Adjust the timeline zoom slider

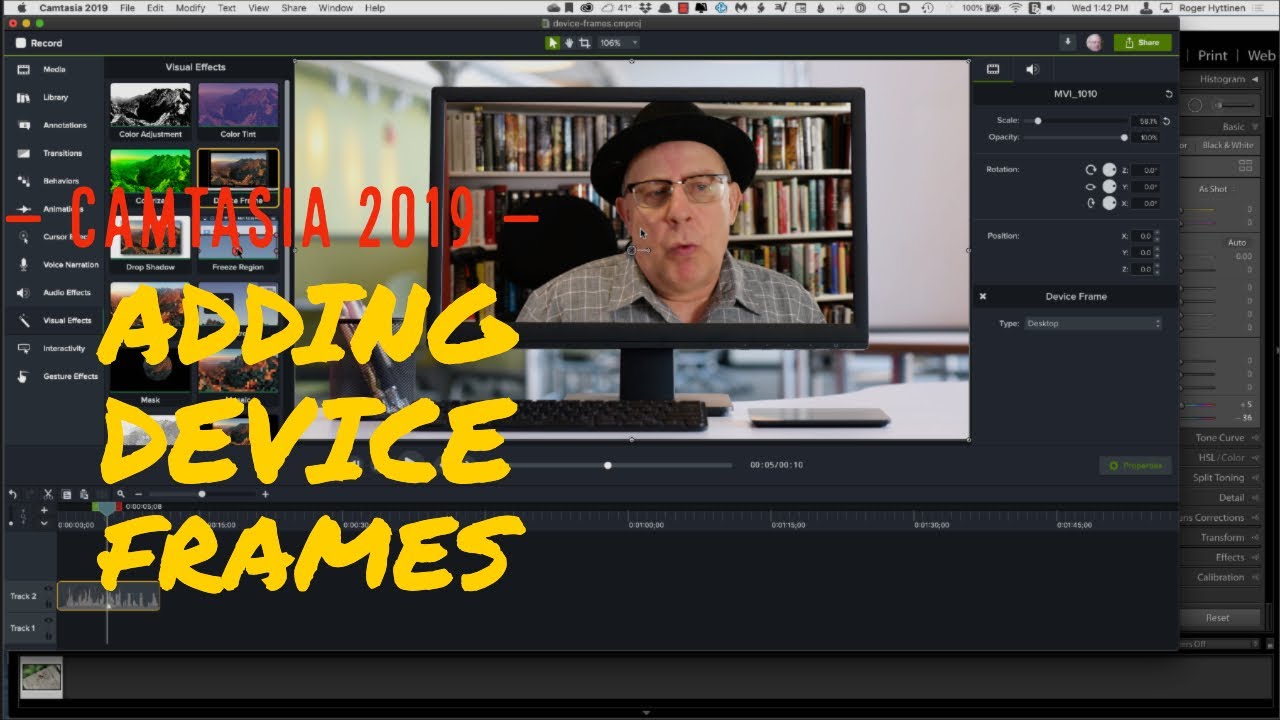point(201,494)
